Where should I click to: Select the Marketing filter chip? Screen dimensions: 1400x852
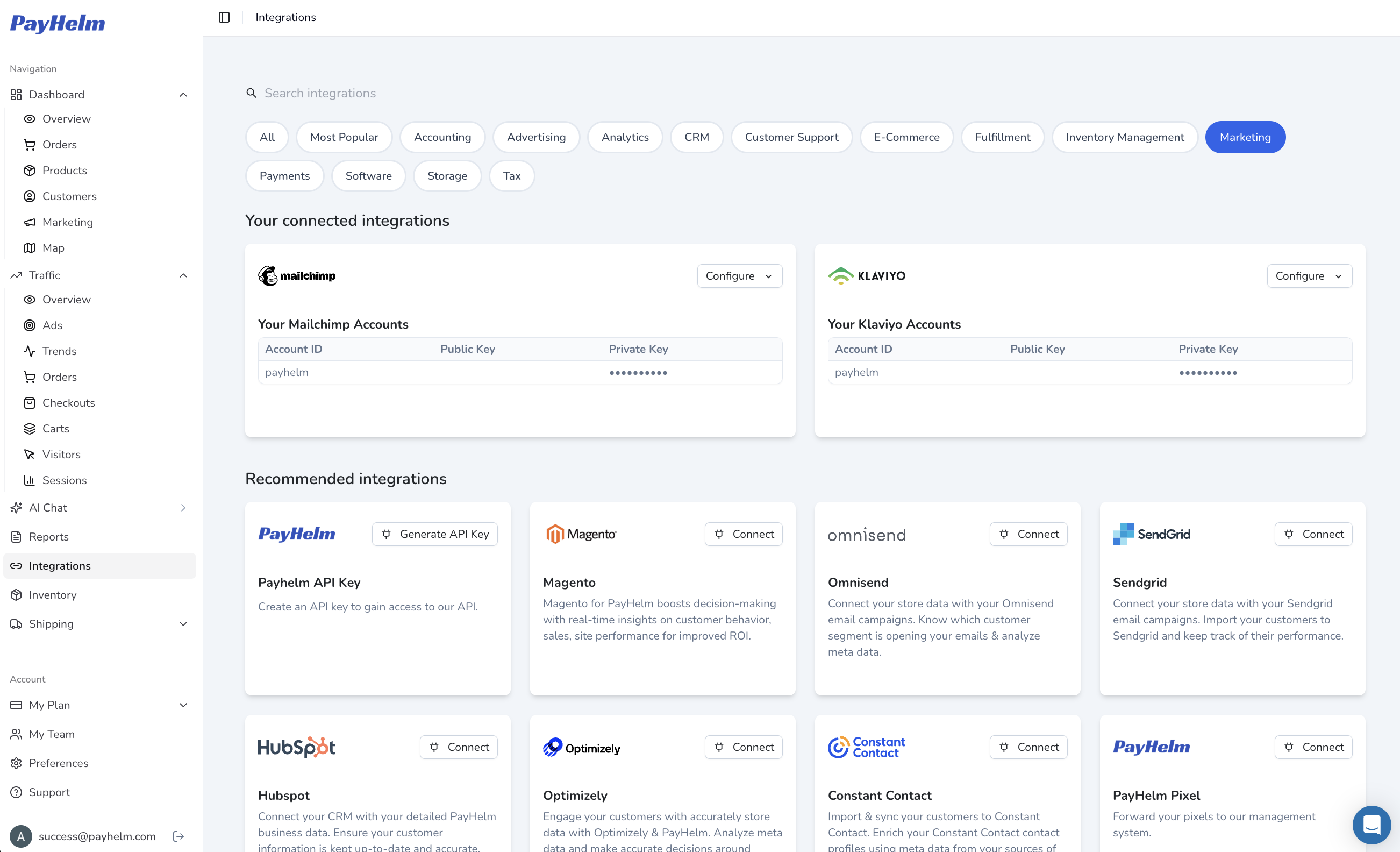point(1246,137)
